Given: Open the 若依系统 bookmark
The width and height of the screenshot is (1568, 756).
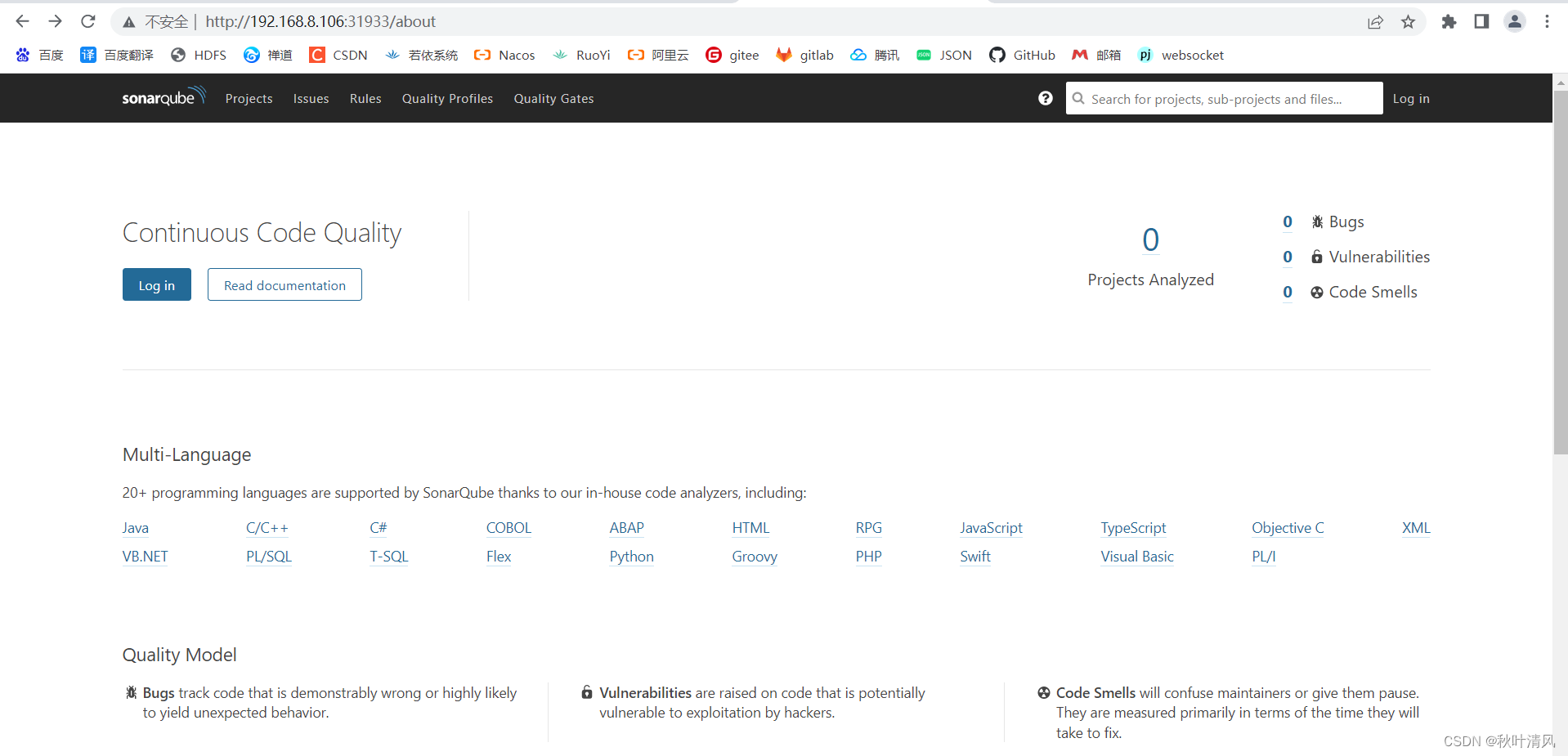Looking at the screenshot, I should pos(422,55).
